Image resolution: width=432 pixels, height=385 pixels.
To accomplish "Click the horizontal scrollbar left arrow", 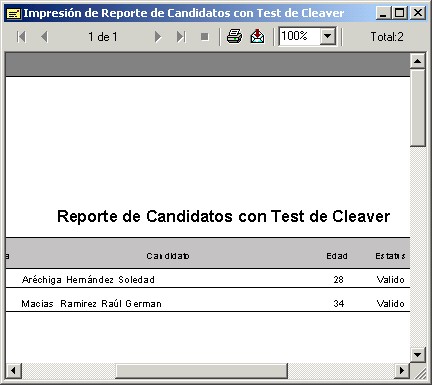I will [x=14, y=370].
